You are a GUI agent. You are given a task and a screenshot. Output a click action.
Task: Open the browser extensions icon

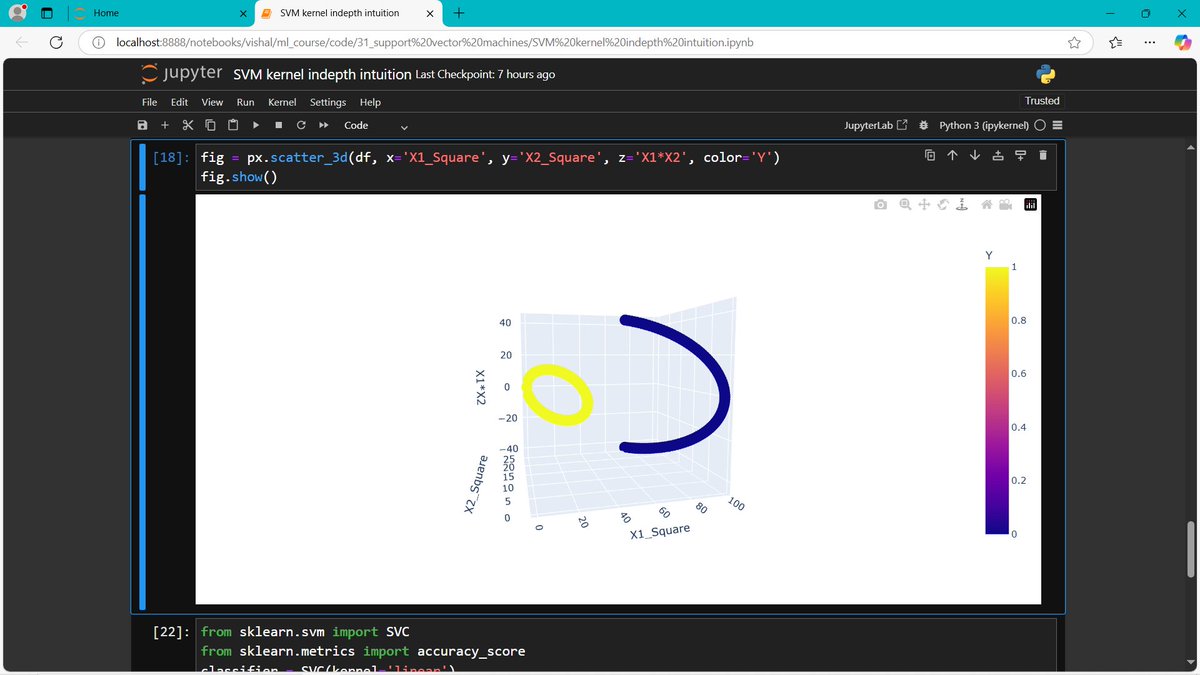pos(1115,42)
